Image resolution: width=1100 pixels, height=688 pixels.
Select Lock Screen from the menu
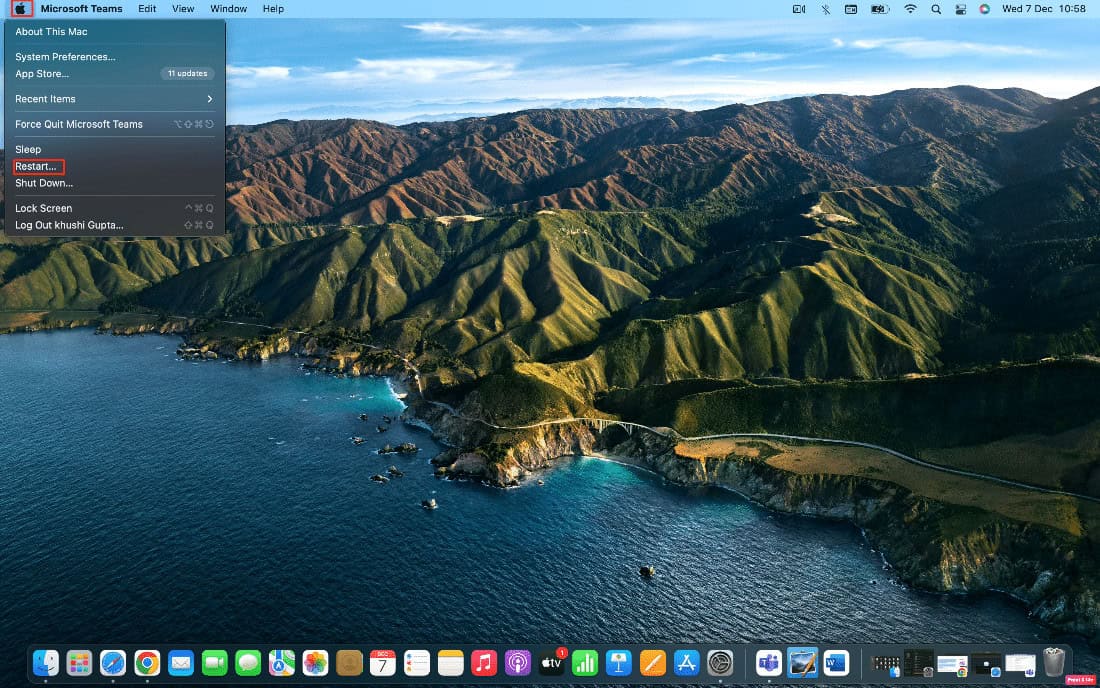(41, 207)
